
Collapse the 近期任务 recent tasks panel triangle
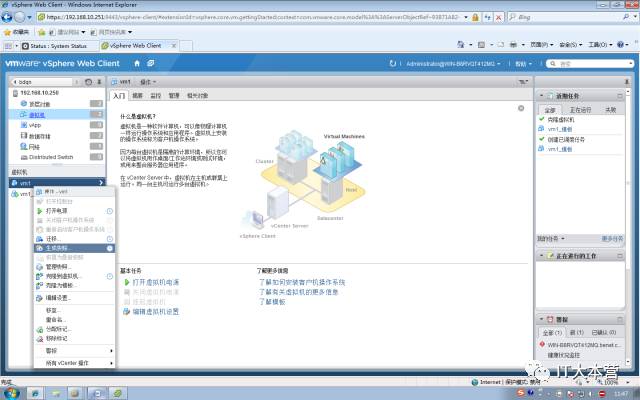[x=542, y=96]
